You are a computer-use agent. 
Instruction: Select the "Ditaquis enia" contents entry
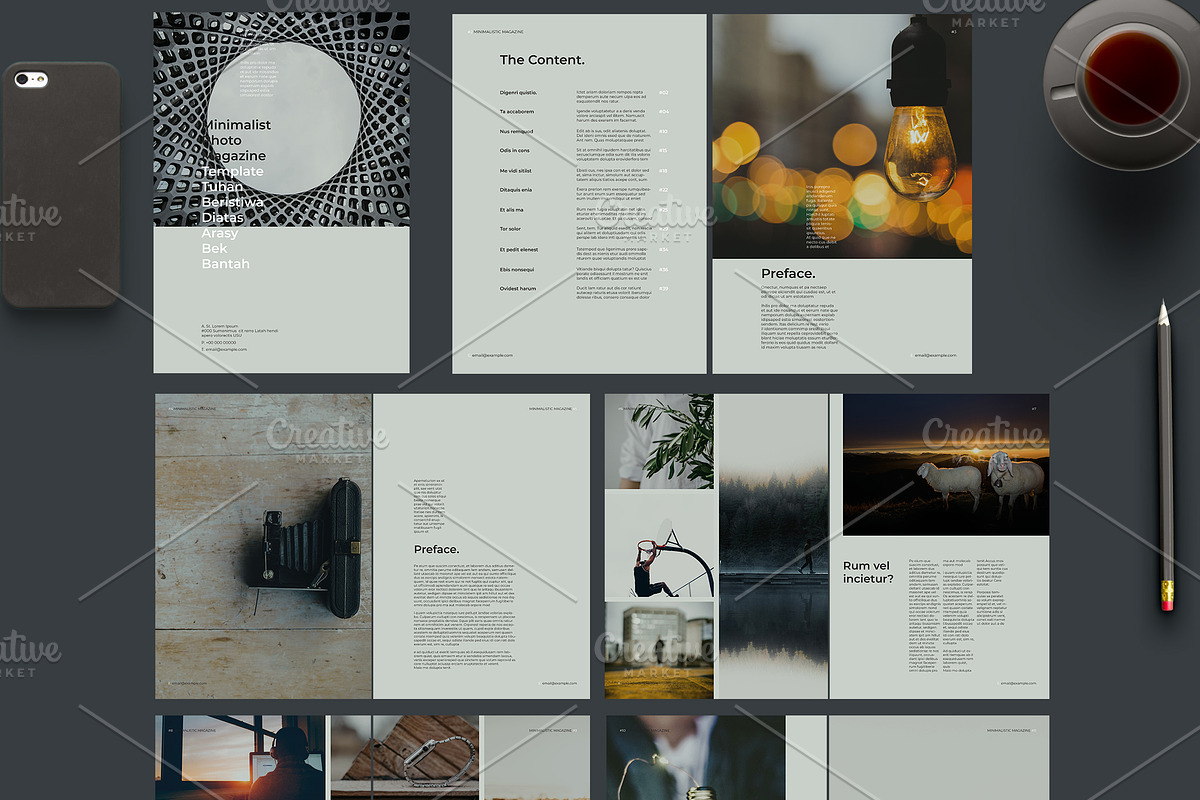click(516, 190)
